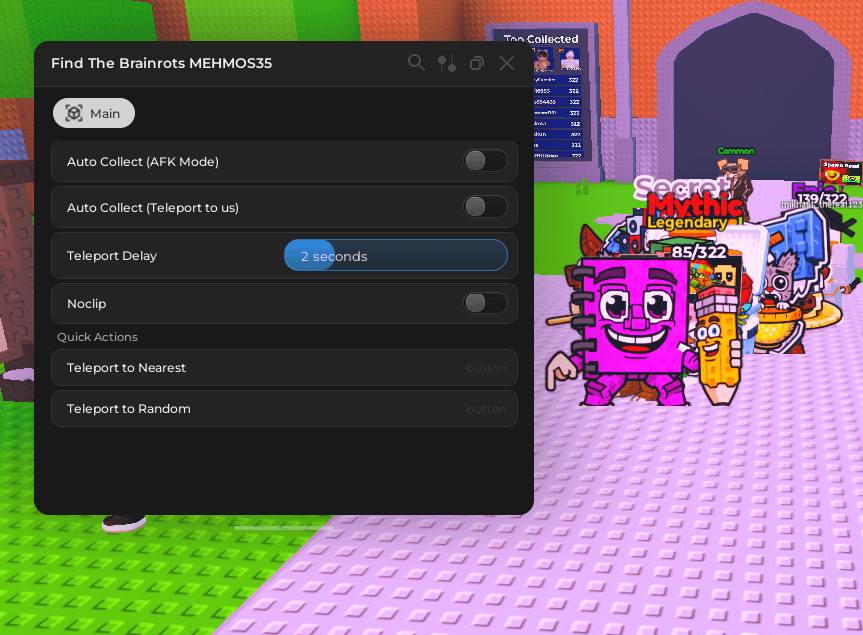Open the search icon in script window
Image resolution: width=863 pixels, height=635 pixels.
tap(416, 63)
